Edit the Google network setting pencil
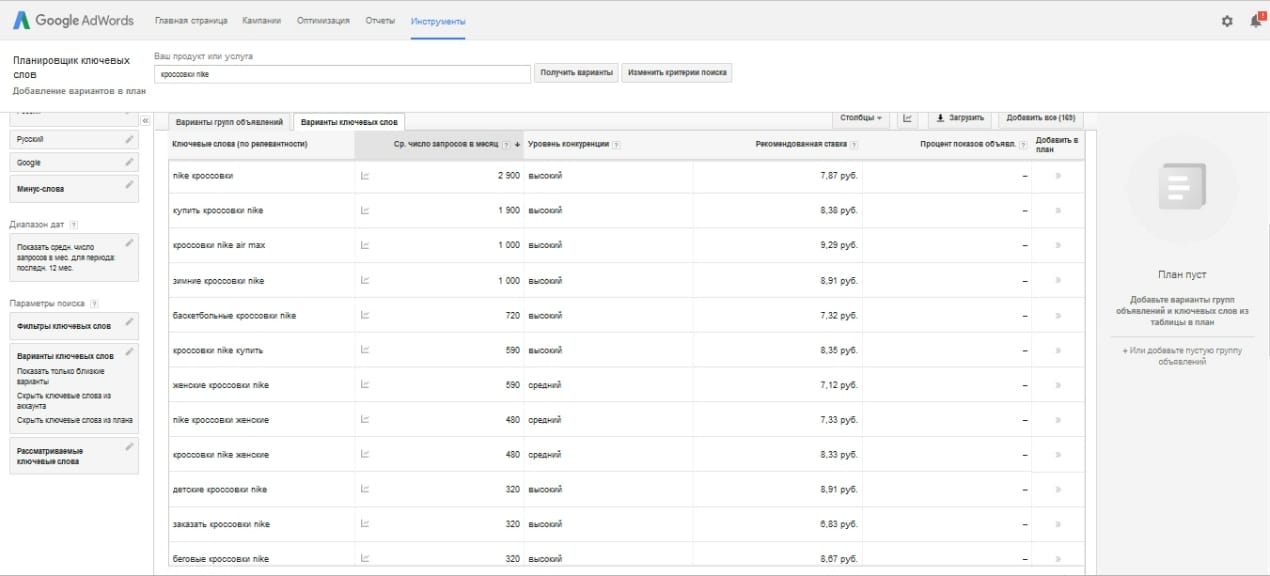The height and width of the screenshot is (576, 1270). pyautogui.click(x=129, y=162)
